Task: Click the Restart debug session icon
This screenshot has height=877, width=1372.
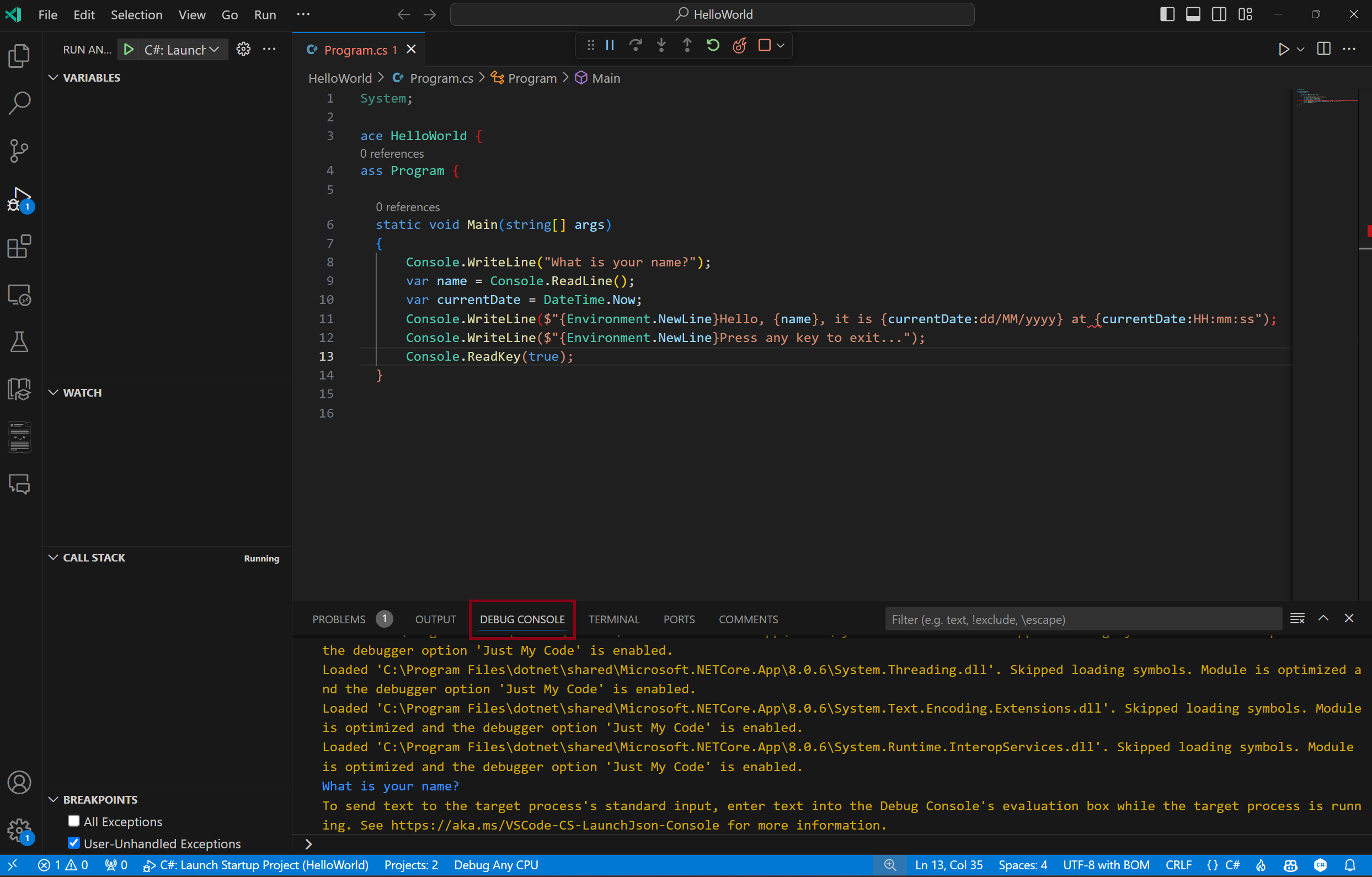Action: 713,45
